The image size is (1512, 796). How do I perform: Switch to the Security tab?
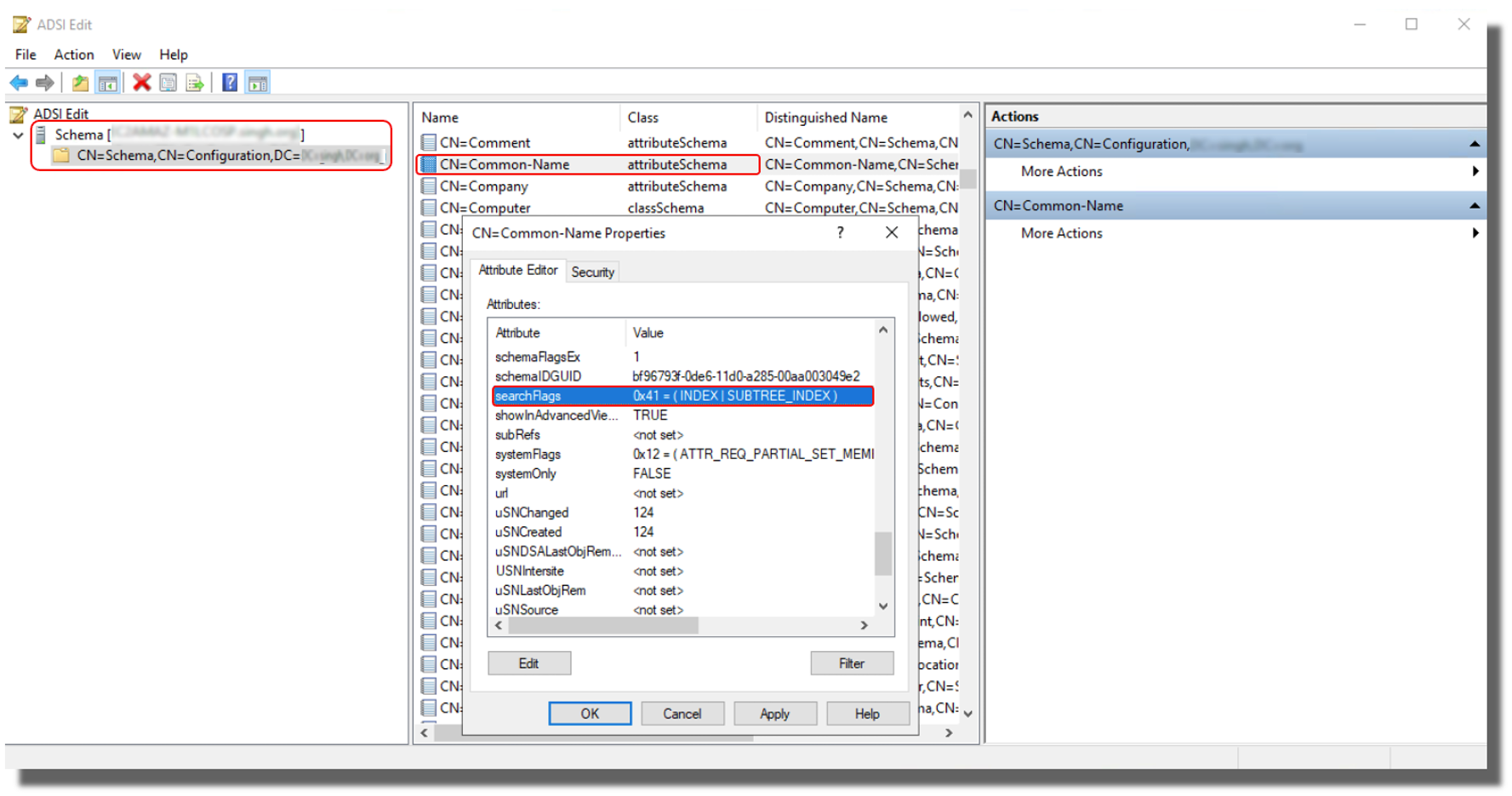pyautogui.click(x=592, y=271)
